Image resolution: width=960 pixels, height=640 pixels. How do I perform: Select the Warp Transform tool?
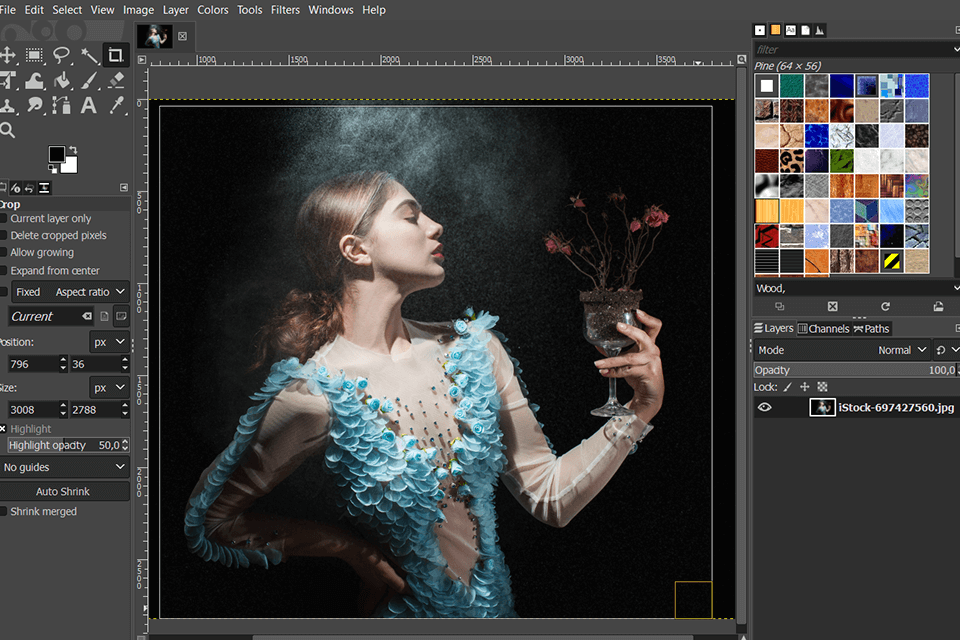coord(34,81)
